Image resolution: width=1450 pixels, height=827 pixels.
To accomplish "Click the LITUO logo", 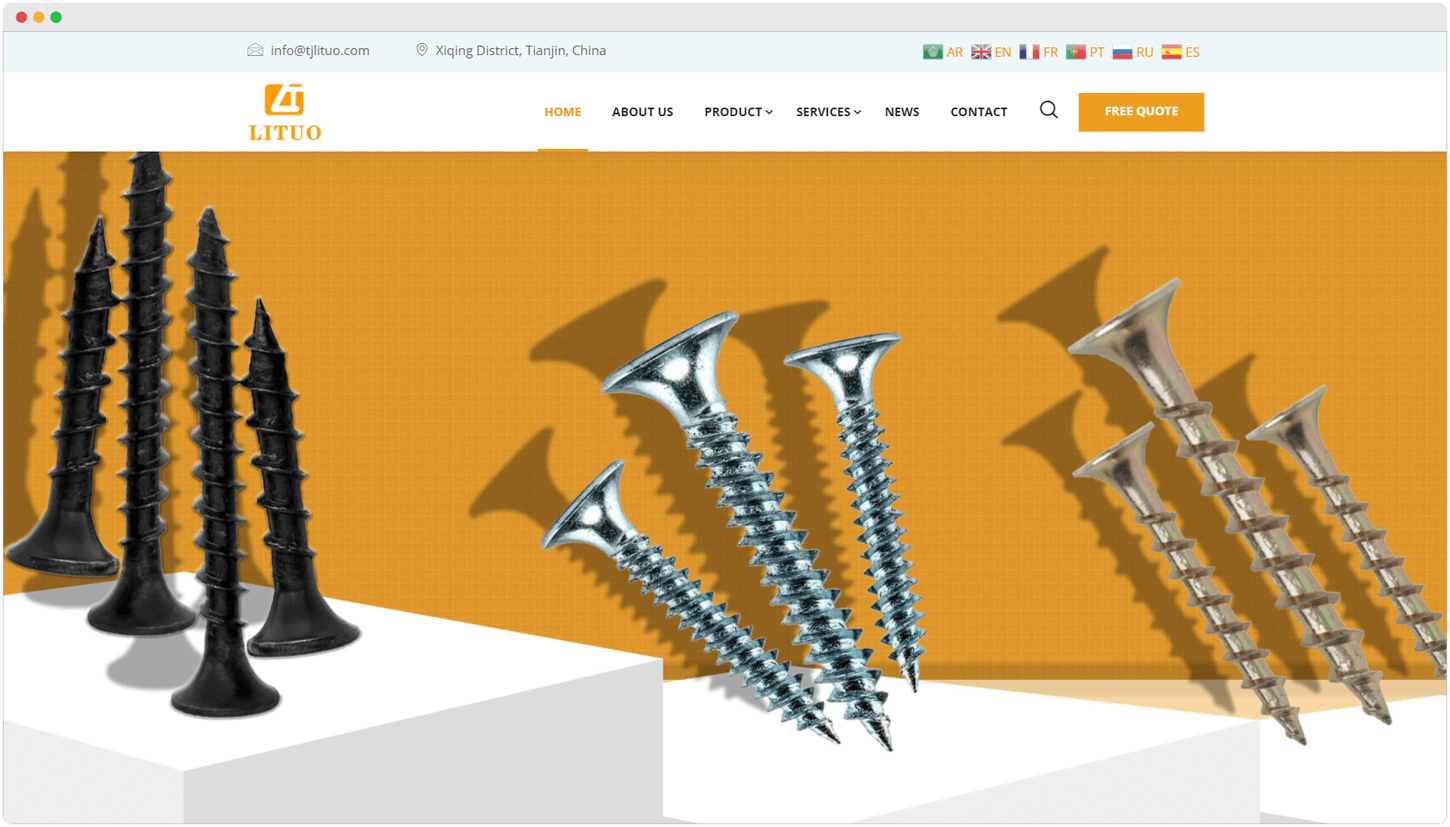I will (285, 112).
